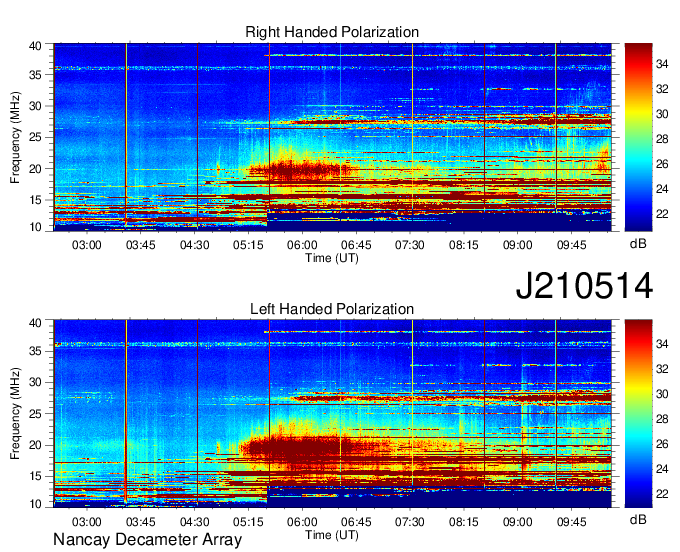The width and height of the screenshot is (680, 552).
Task: Click the lower plot colorbar
Action: click(x=638, y=414)
